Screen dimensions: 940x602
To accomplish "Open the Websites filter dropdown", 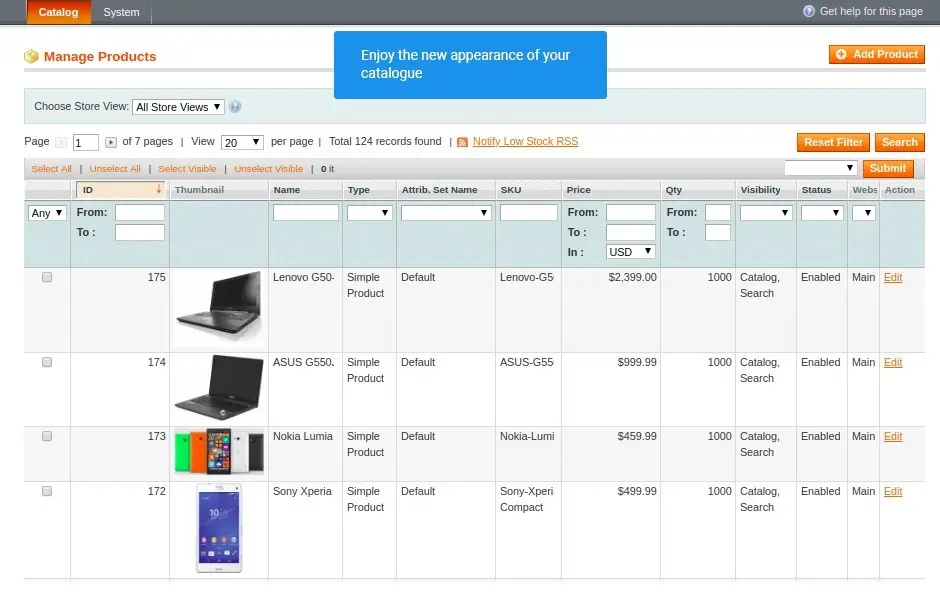I will click(x=863, y=213).
